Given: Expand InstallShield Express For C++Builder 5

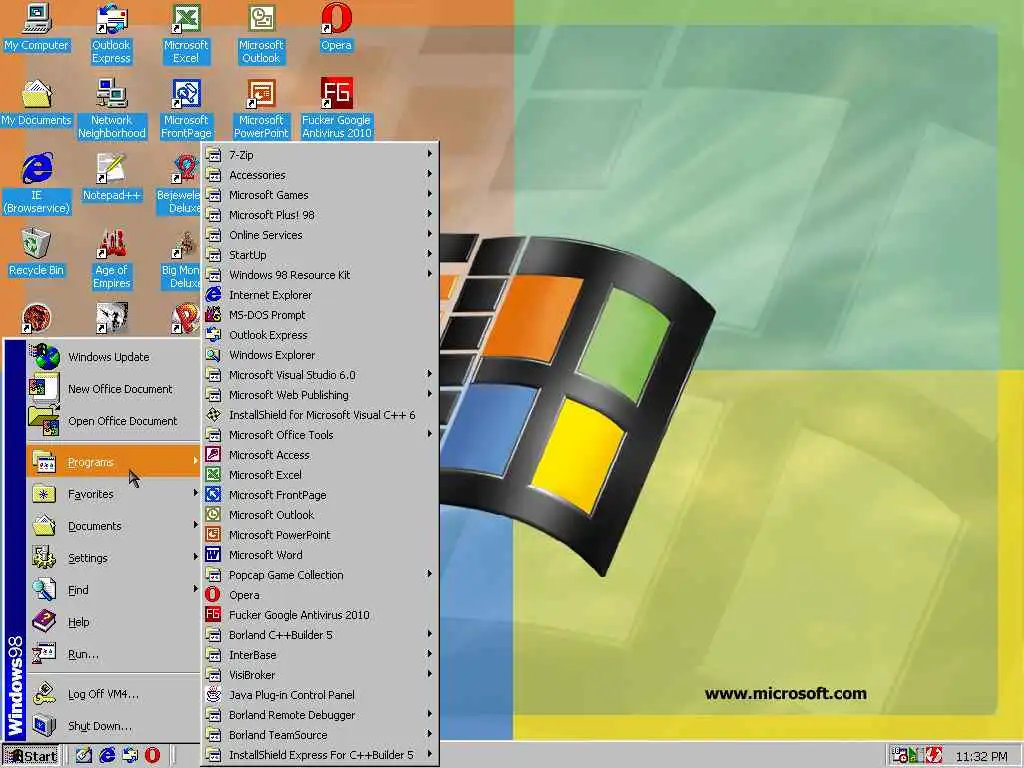Looking at the screenshot, I should (320, 755).
